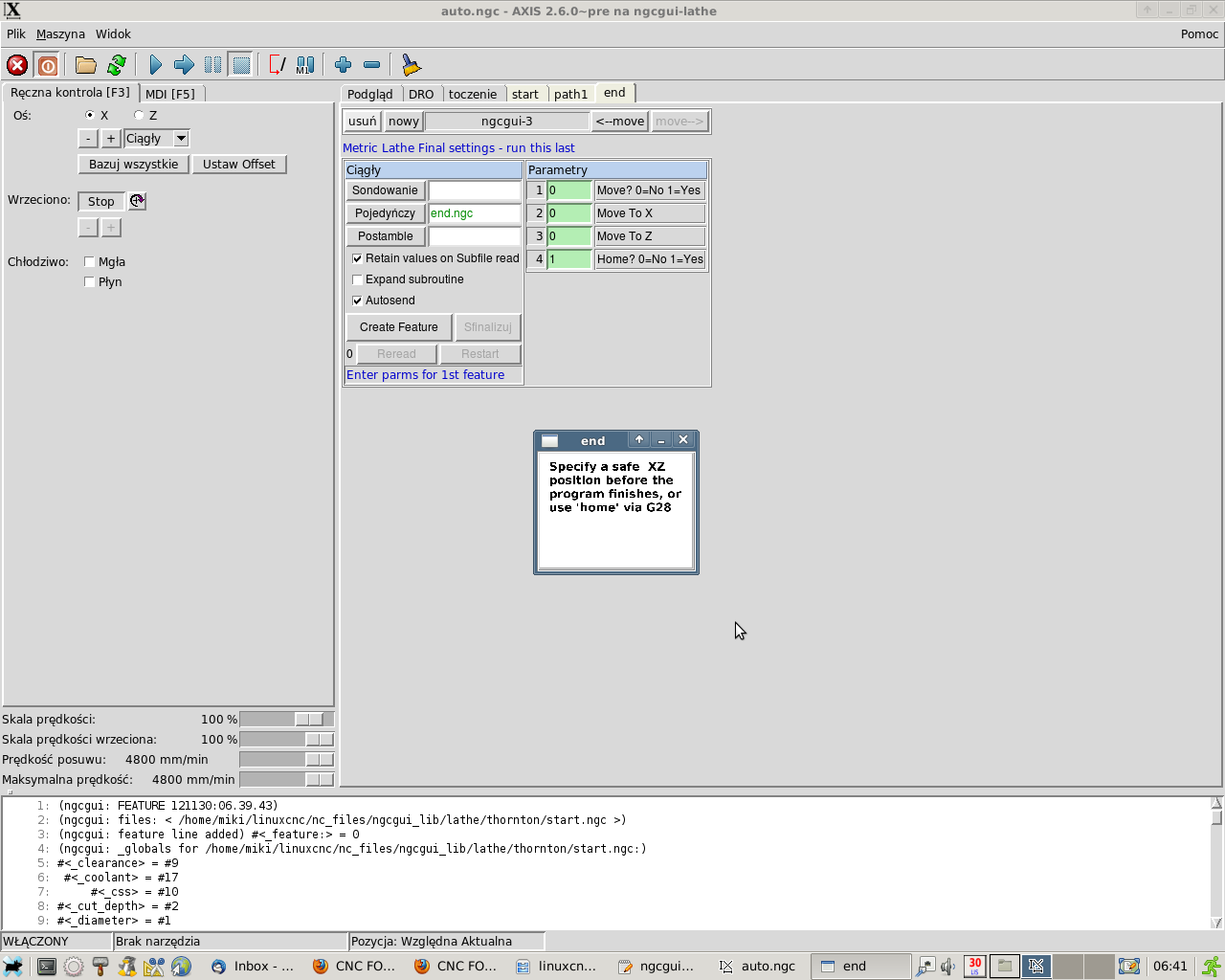The height and width of the screenshot is (980, 1225).
Task: Execute next line with the step arrow icon
Action: tap(184, 65)
